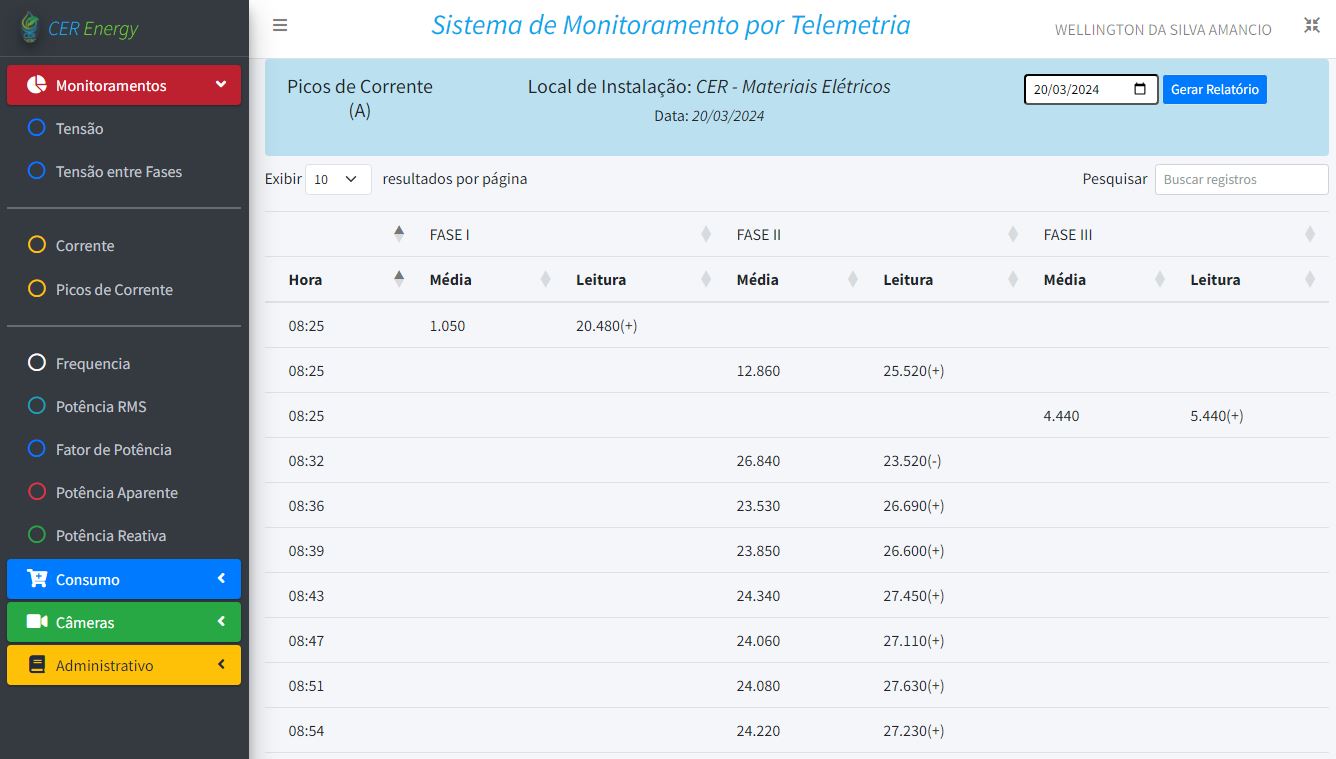
Task: Click the Administrativo book icon
Action: pyautogui.click(x=37, y=665)
